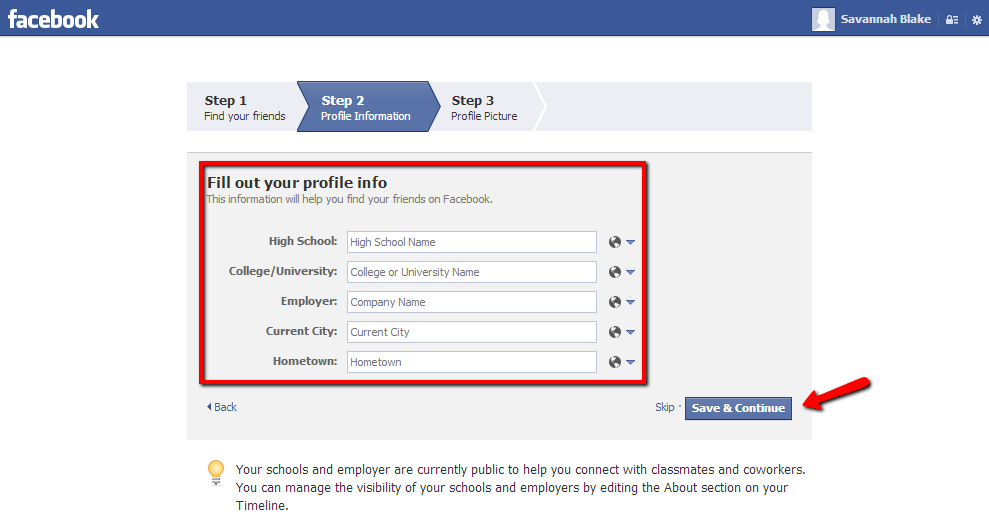Click High School privacy globe icon
The height and width of the screenshot is (524, 989).
coord(615,242)
